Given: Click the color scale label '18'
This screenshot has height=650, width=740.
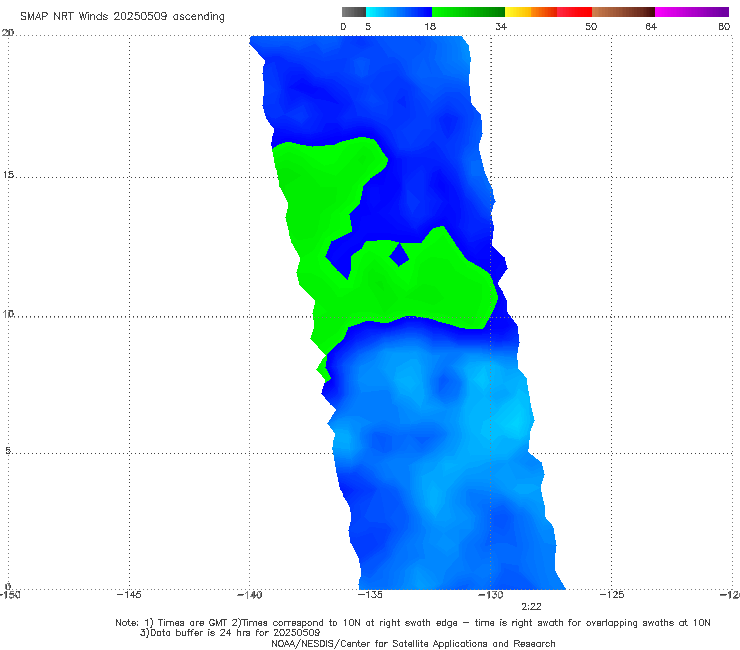Looking at the screenshot, I should [x=430, y=26].
